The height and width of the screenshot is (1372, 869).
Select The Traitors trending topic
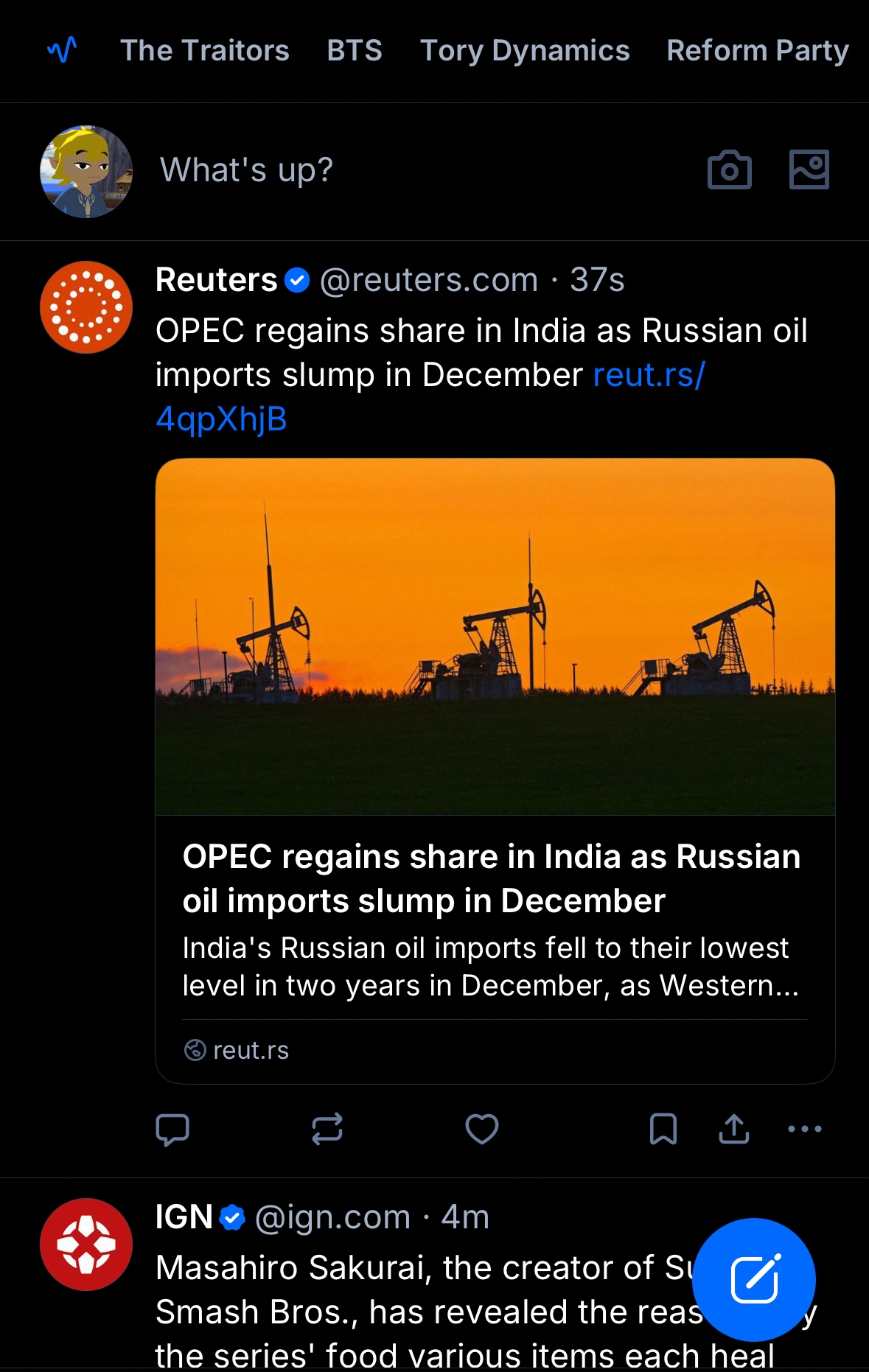coord(205,50)
